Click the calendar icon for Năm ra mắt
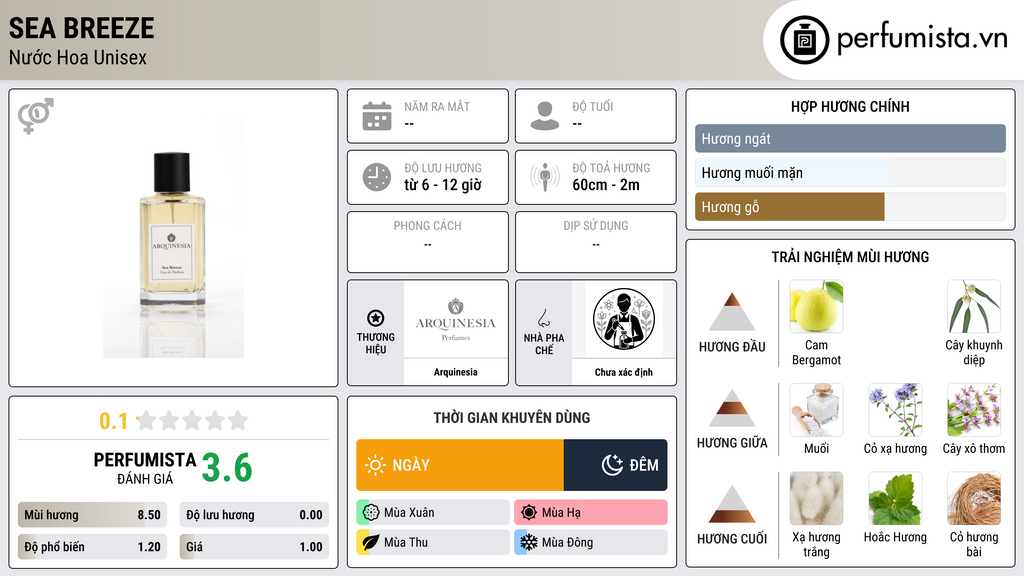 (x=377, y=116)
